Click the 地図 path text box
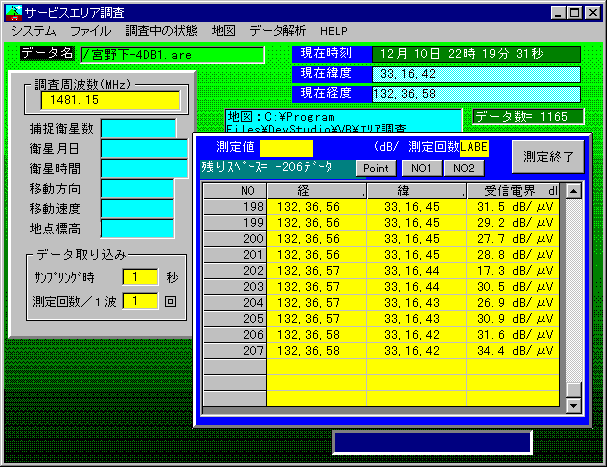The image size is (607, 467). pos(343,121)
